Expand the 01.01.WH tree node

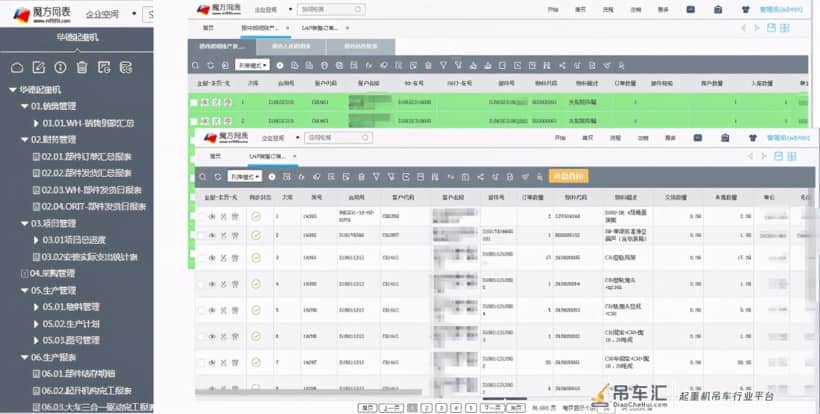(x=36, y=123)
